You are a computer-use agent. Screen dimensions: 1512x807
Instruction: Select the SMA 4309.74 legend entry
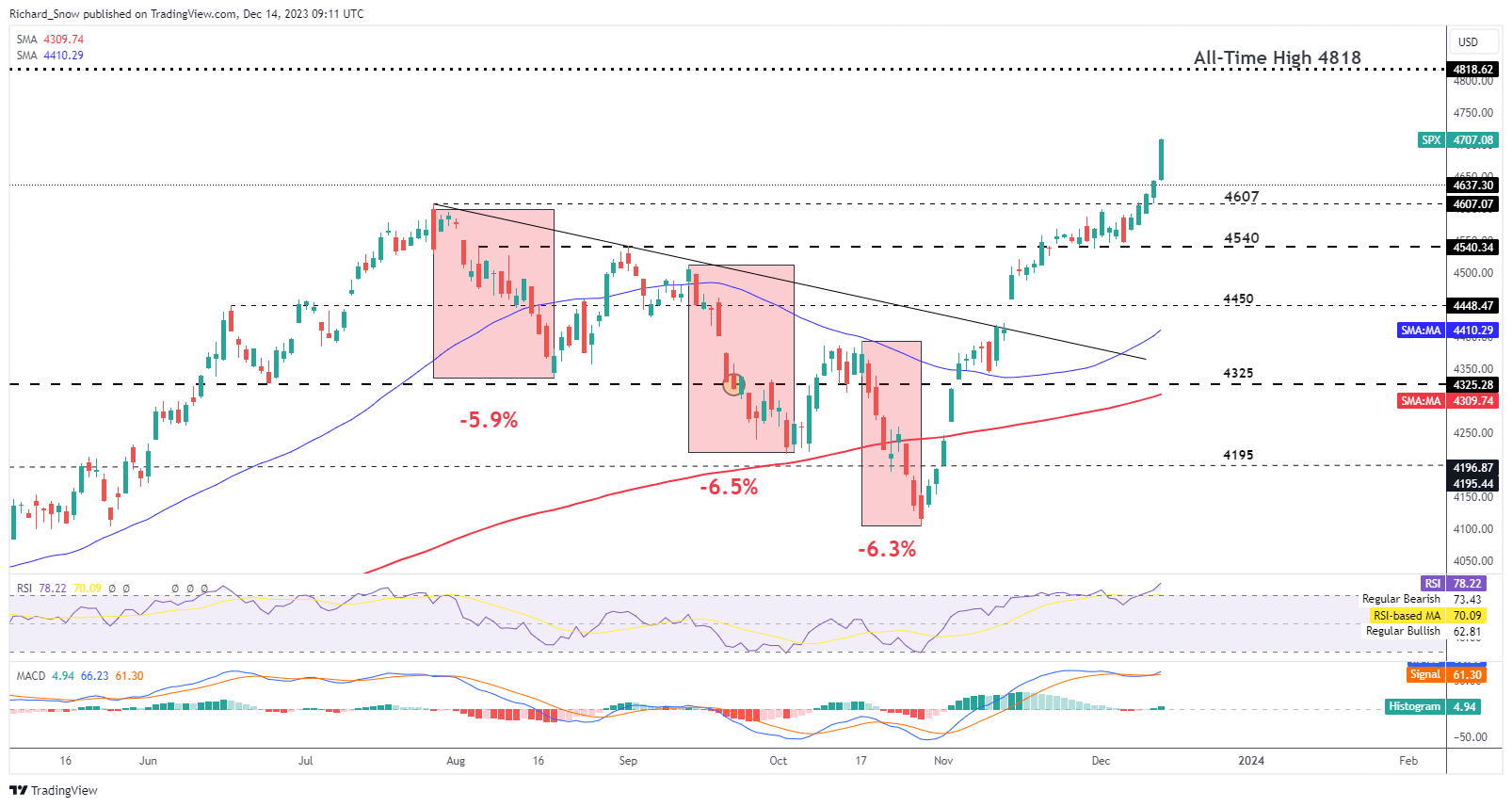pyautogui.click(x=50, y=40)
